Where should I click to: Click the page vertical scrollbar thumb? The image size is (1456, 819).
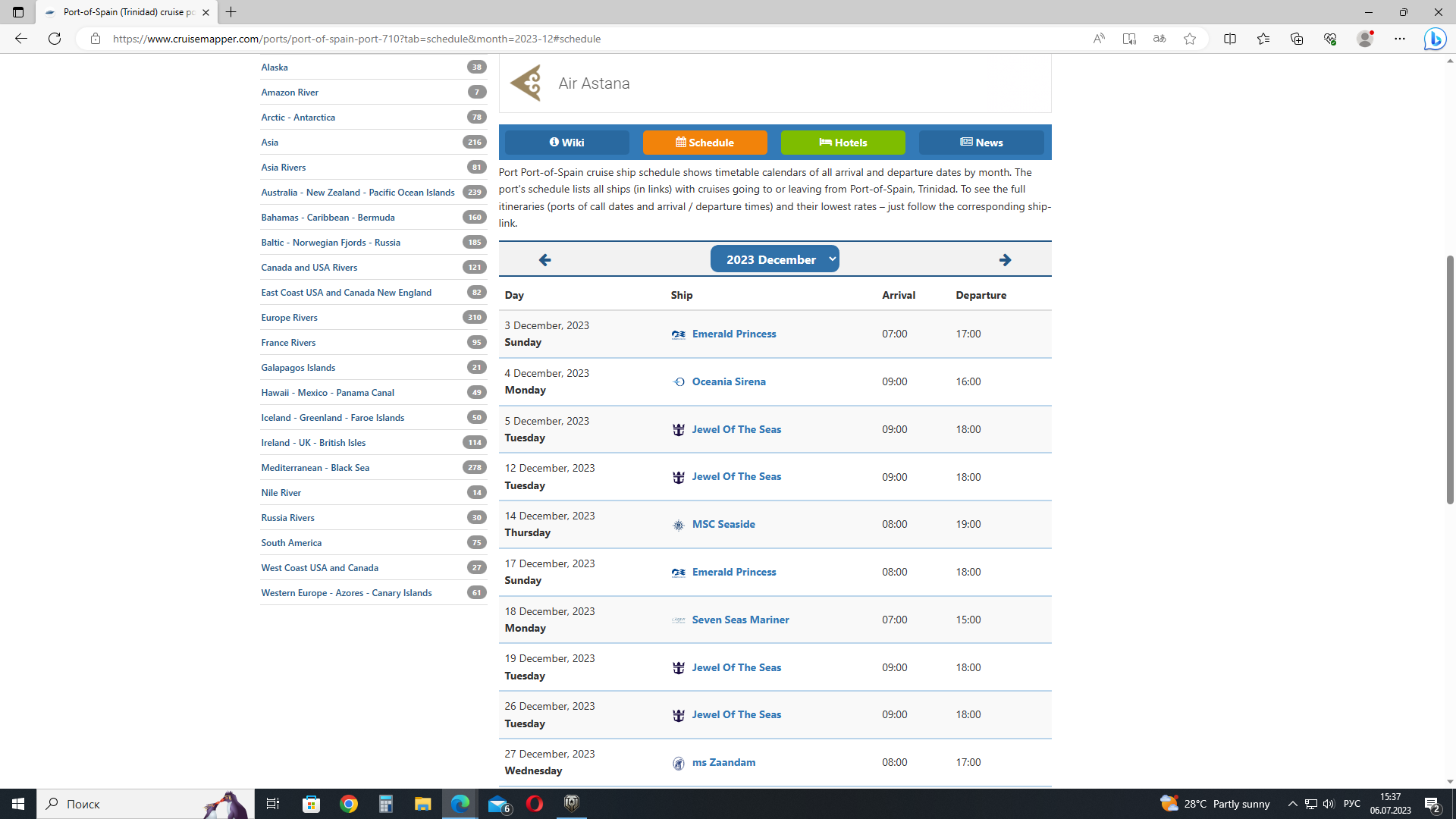point(1450,379)
